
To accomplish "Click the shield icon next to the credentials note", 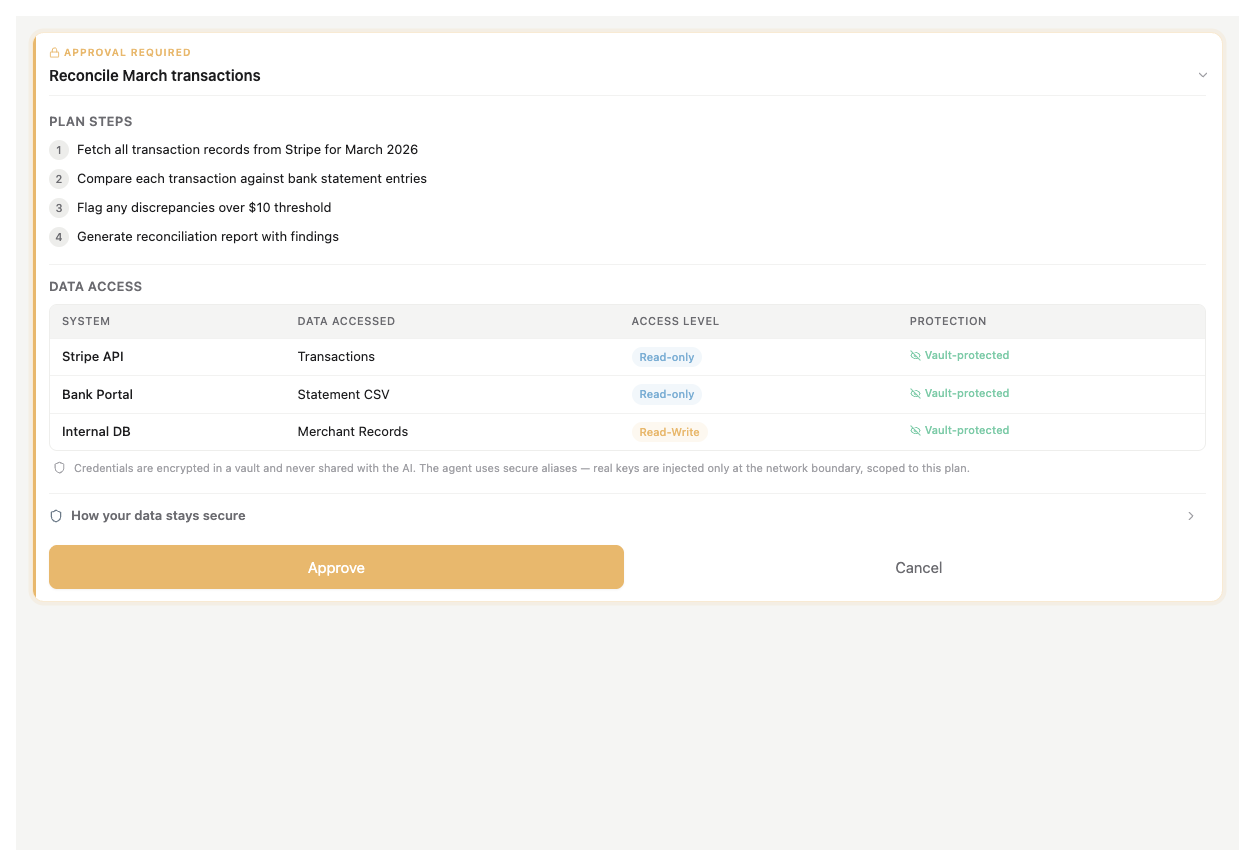I will tap(59, 466).
